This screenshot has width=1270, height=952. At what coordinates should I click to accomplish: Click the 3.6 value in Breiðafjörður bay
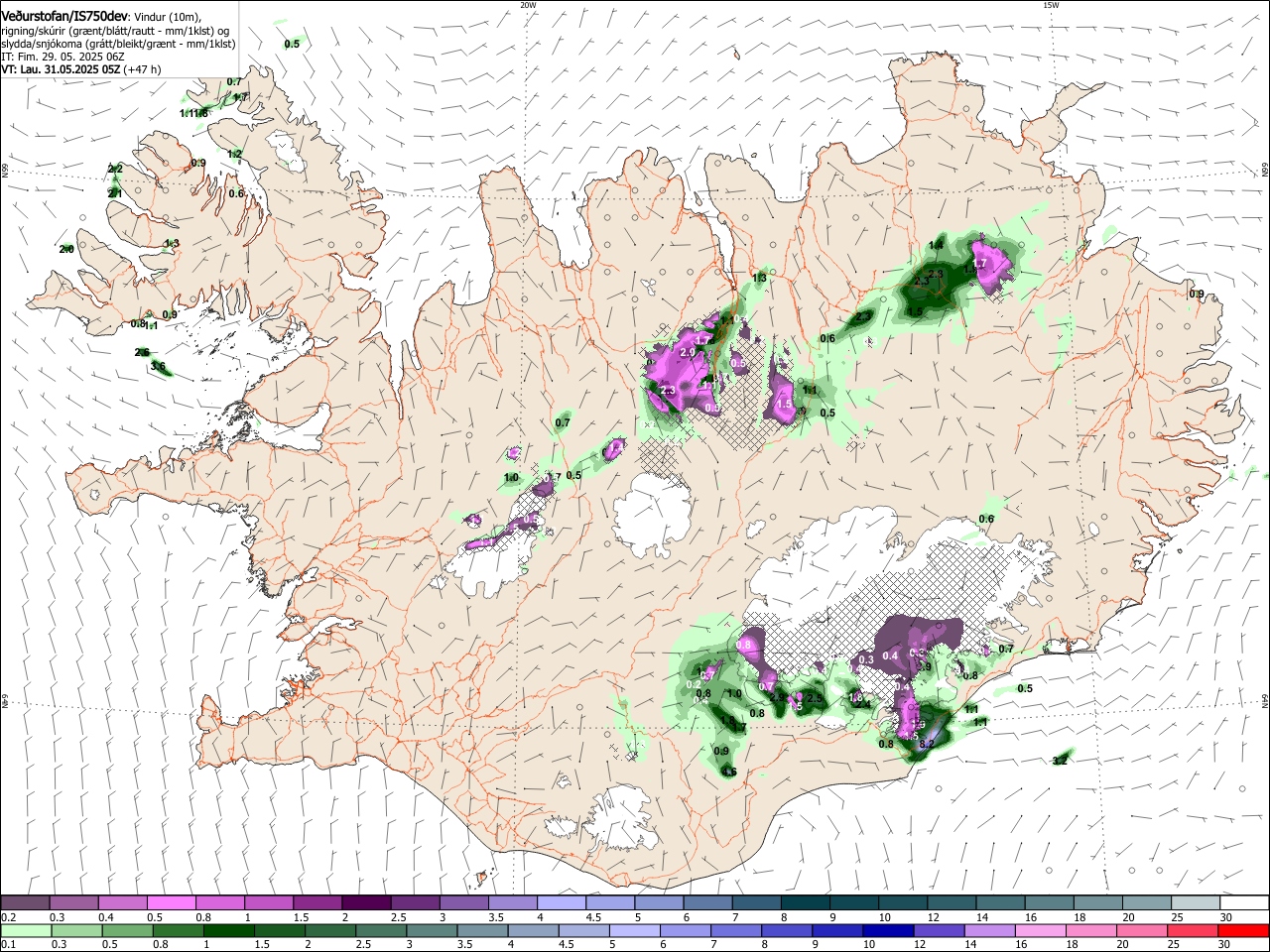158,367
